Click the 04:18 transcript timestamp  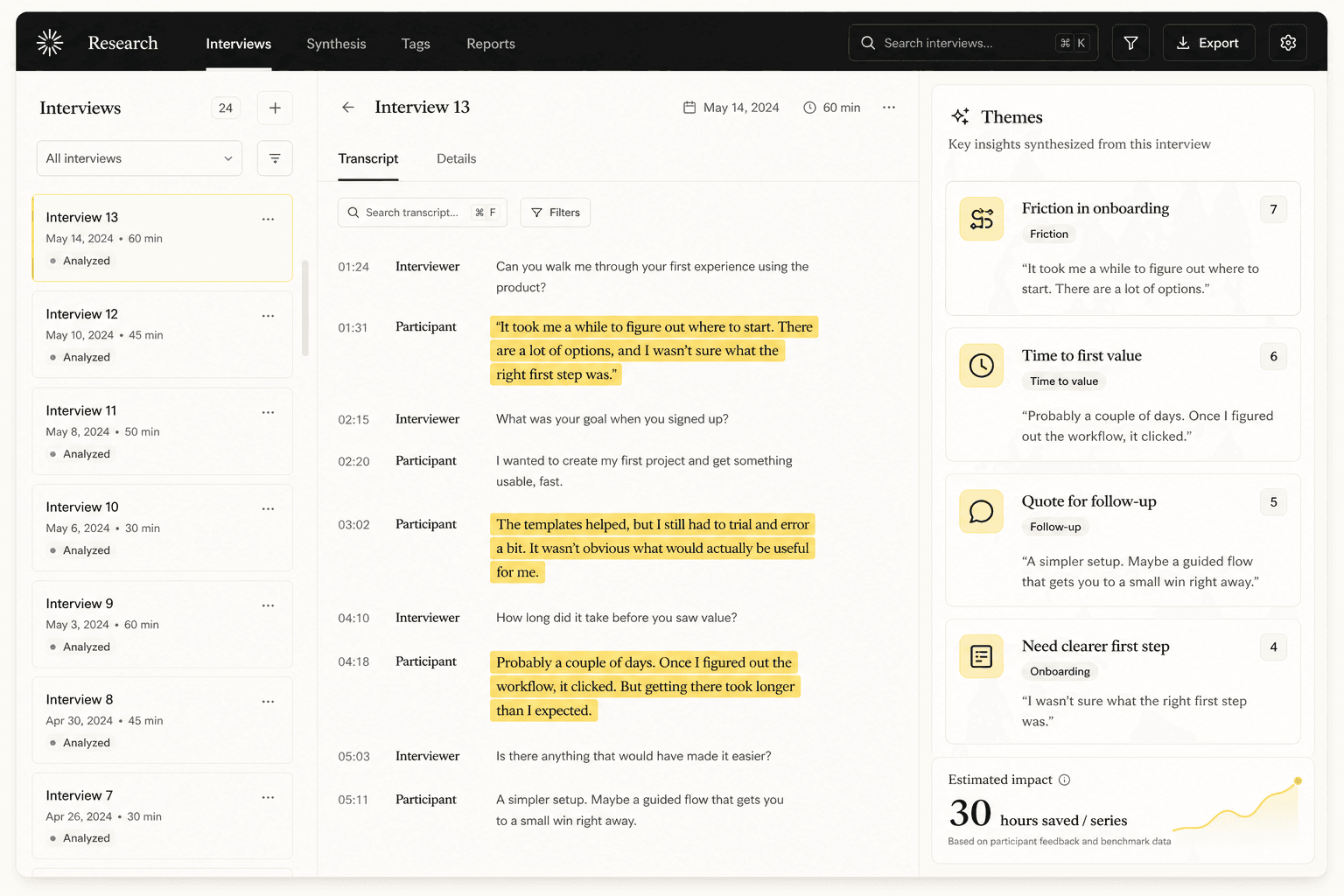pyautogui.click(x=353, y=662)
